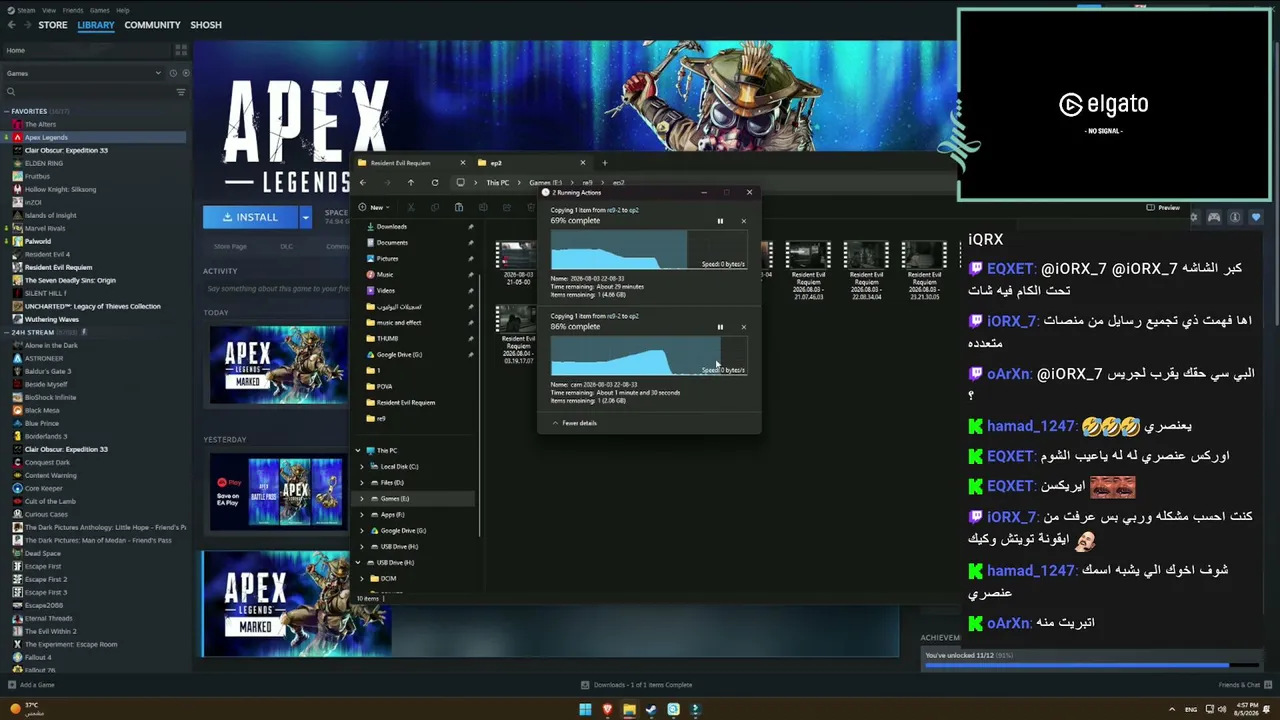The height and width of the screenshot is (720, 1280).
Task: Click Add a Game at the bottom
Action: (31, 685)
